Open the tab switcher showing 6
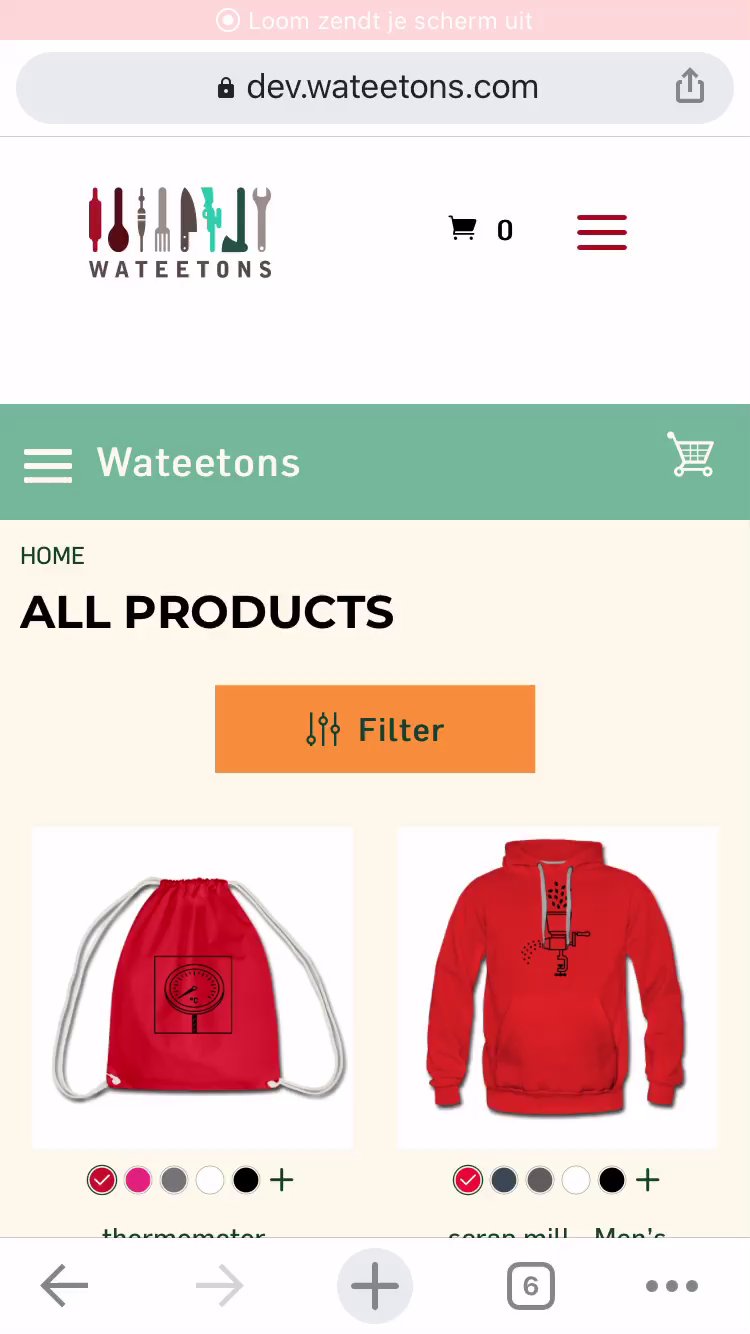This screenshot has width=750, height=1334. 530,1286
